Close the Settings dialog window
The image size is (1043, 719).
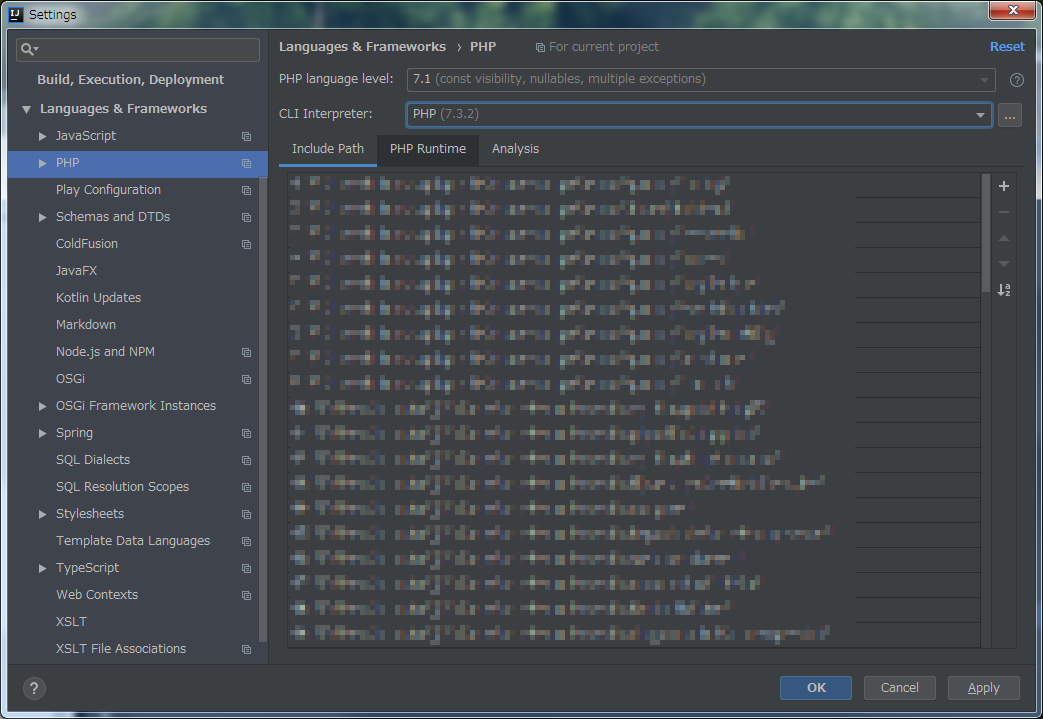click(1012, 10)
